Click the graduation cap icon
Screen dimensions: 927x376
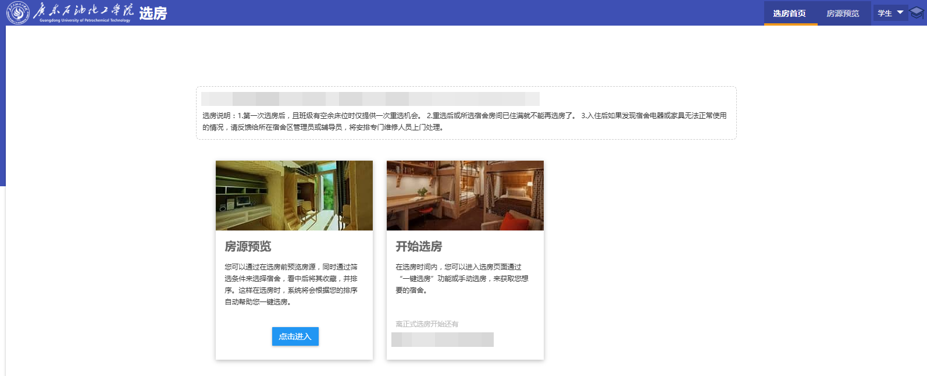(x=916, y=13)
